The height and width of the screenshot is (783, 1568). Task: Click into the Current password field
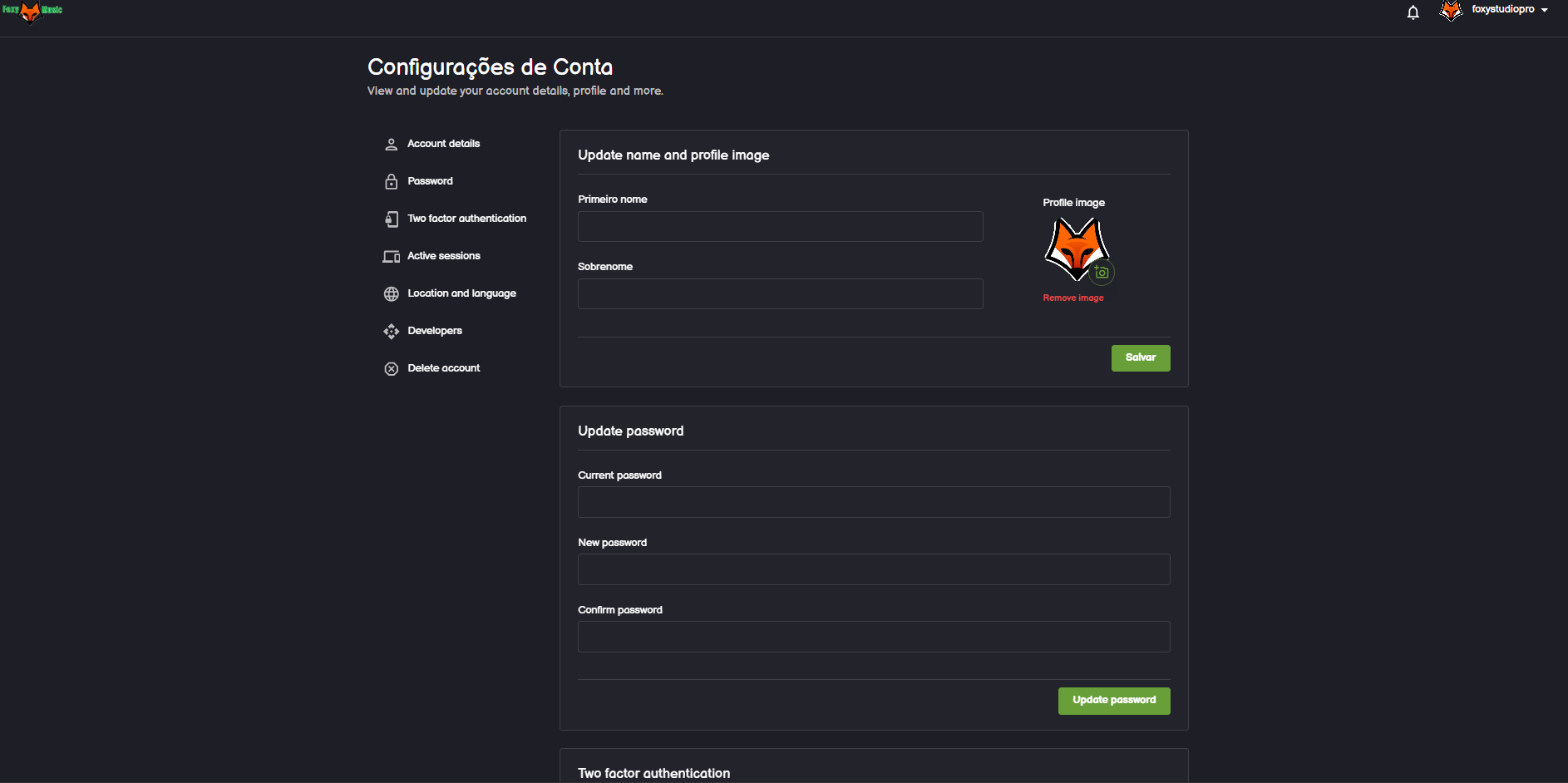873,502
